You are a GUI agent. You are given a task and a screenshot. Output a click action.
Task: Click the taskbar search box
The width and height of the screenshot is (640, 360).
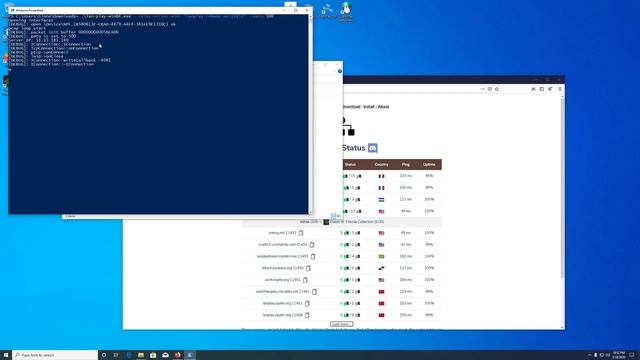coord(55,355)
